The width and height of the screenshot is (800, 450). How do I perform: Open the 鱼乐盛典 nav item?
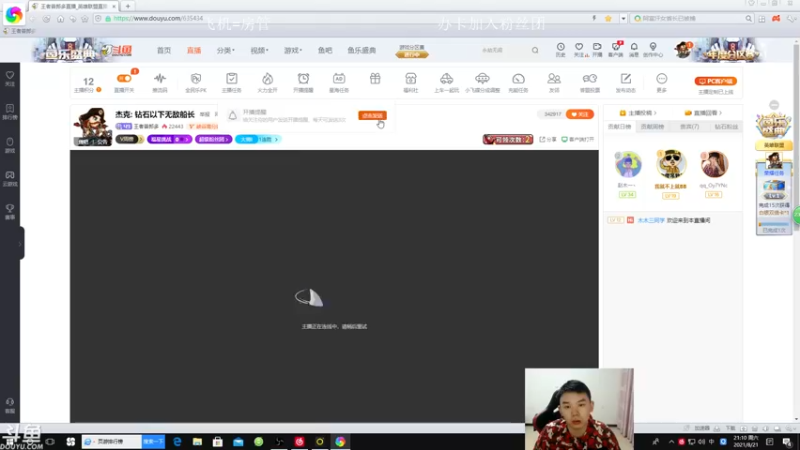(x=362, y=51)
